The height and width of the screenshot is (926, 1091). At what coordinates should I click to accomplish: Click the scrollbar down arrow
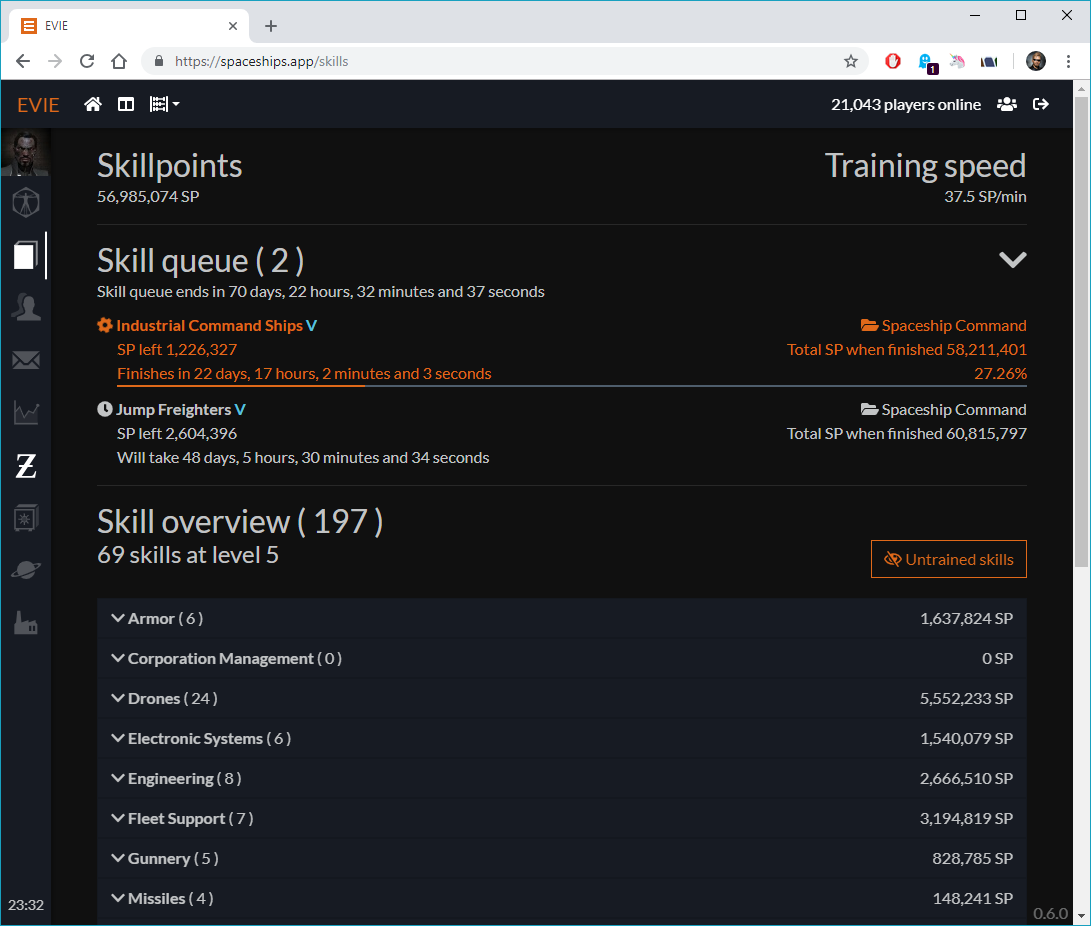coord(1081,916)
